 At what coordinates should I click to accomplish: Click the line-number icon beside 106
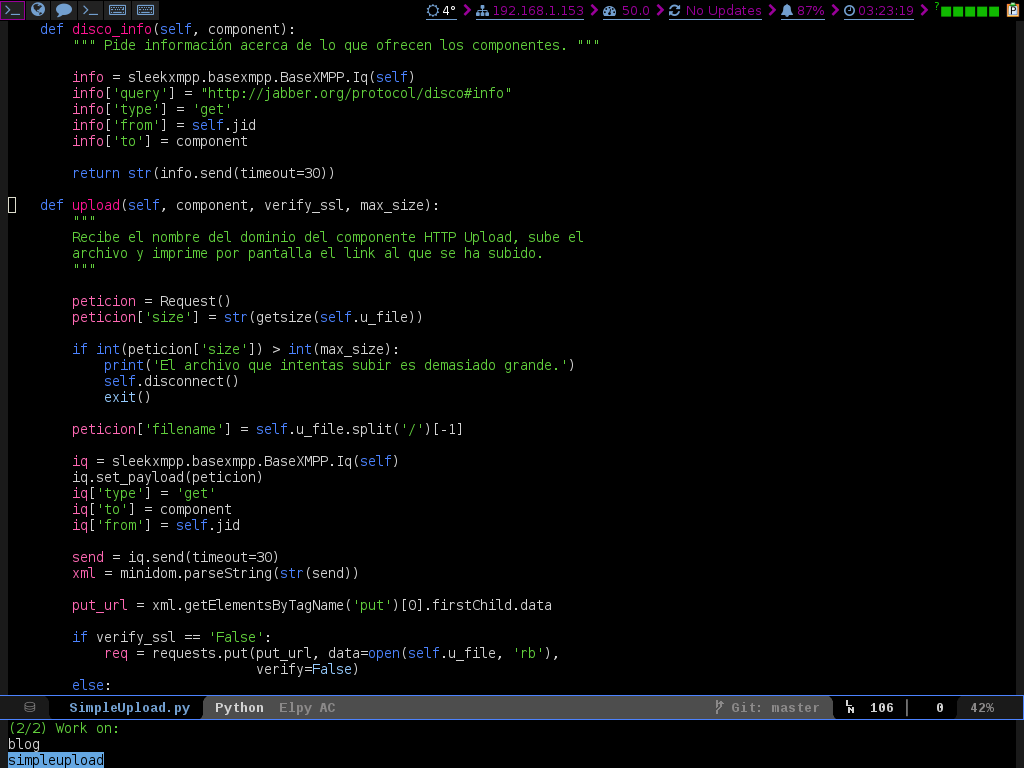click(850, 707)
